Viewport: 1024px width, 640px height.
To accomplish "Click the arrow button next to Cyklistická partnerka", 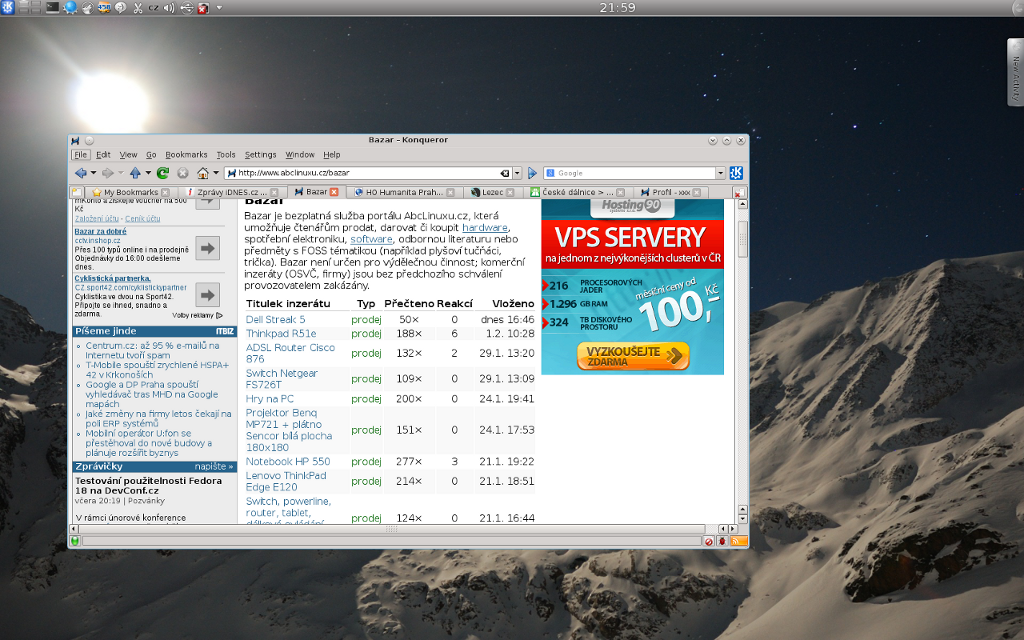I will [x=208, y=295].
